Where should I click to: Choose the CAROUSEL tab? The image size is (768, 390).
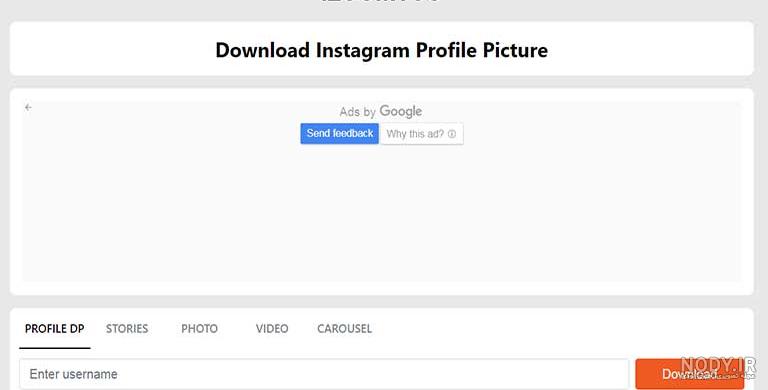click(344, 329)
